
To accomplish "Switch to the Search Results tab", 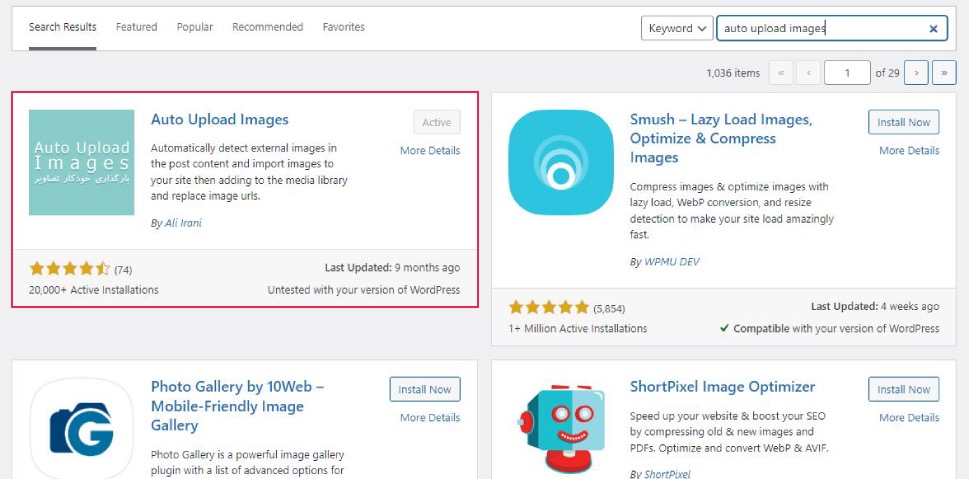I will (62, 27).
